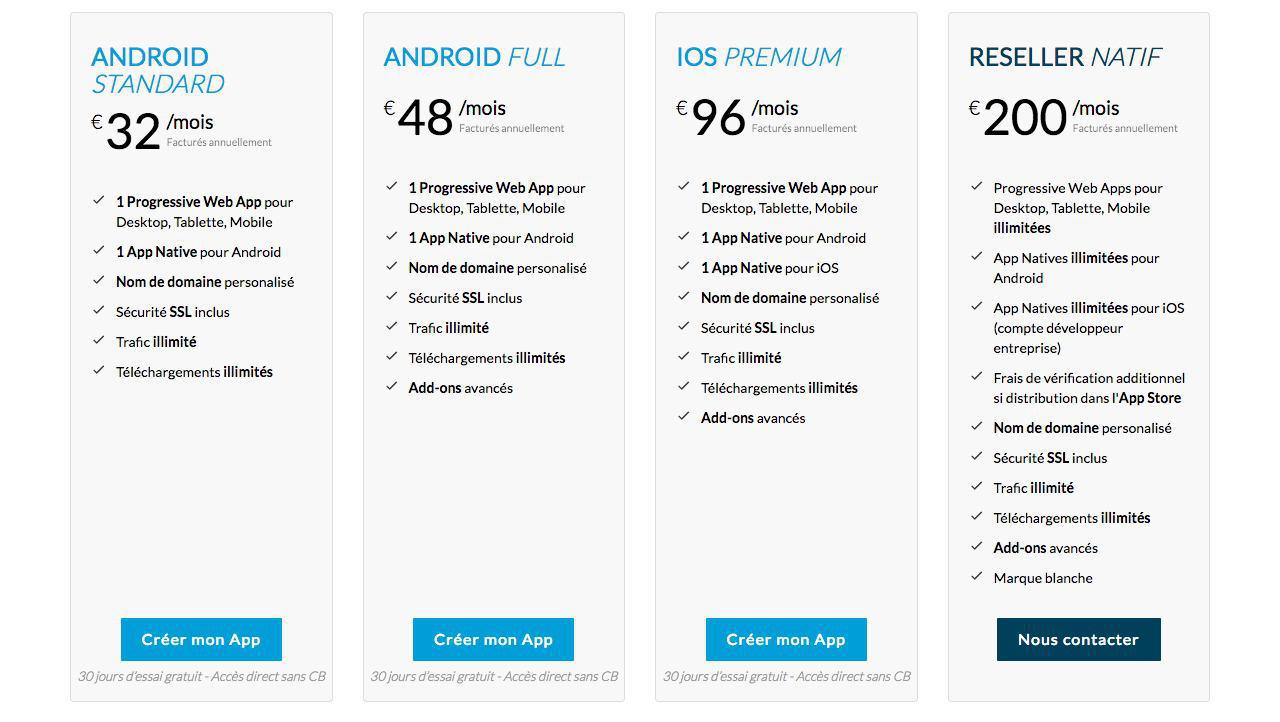
Task: Click checkmark beside Sécurité SSL inclus in Reseller
Action: coord(977,457)
